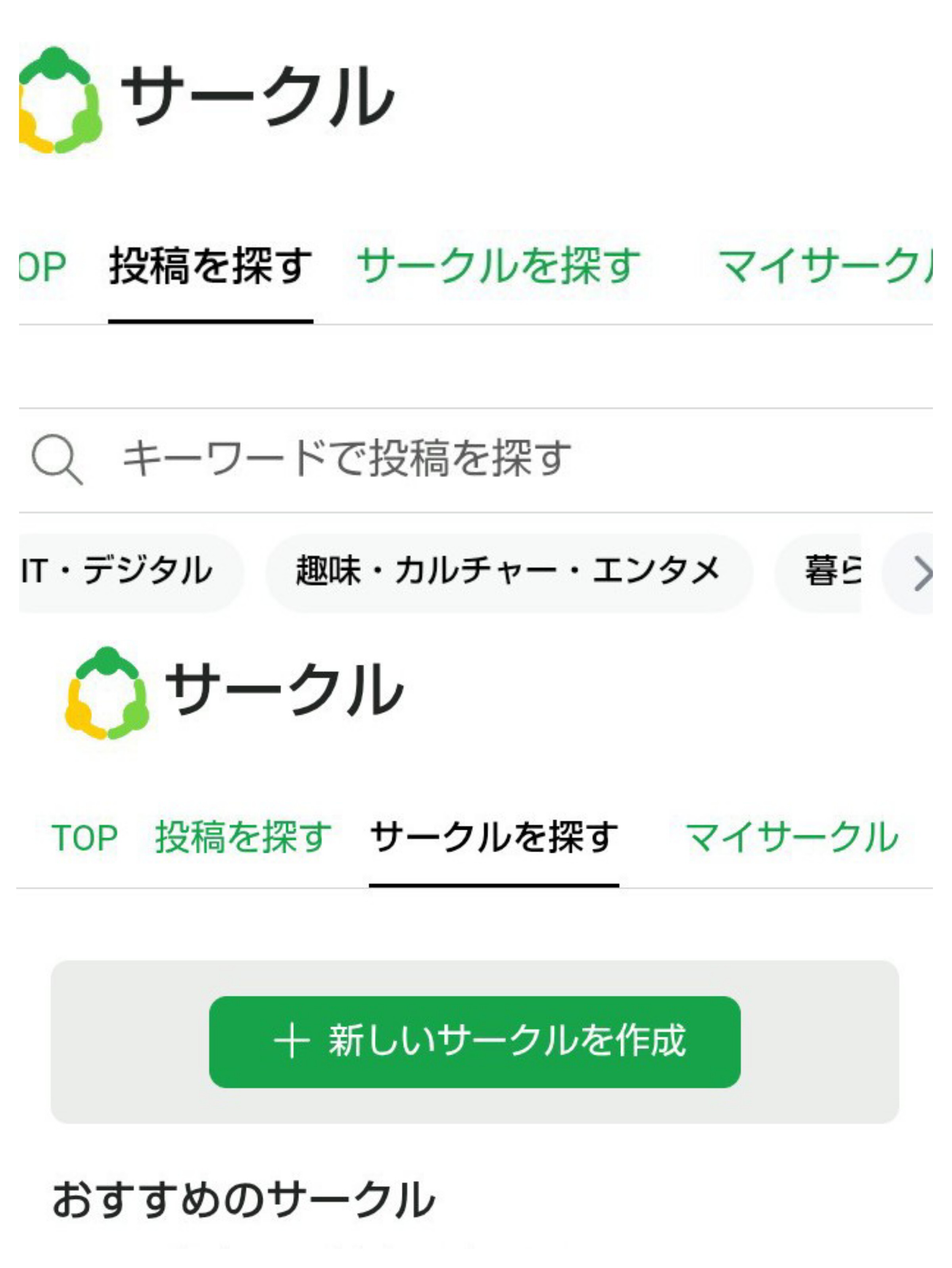Click the サークル logo icon above the create button

click(107, 693)
